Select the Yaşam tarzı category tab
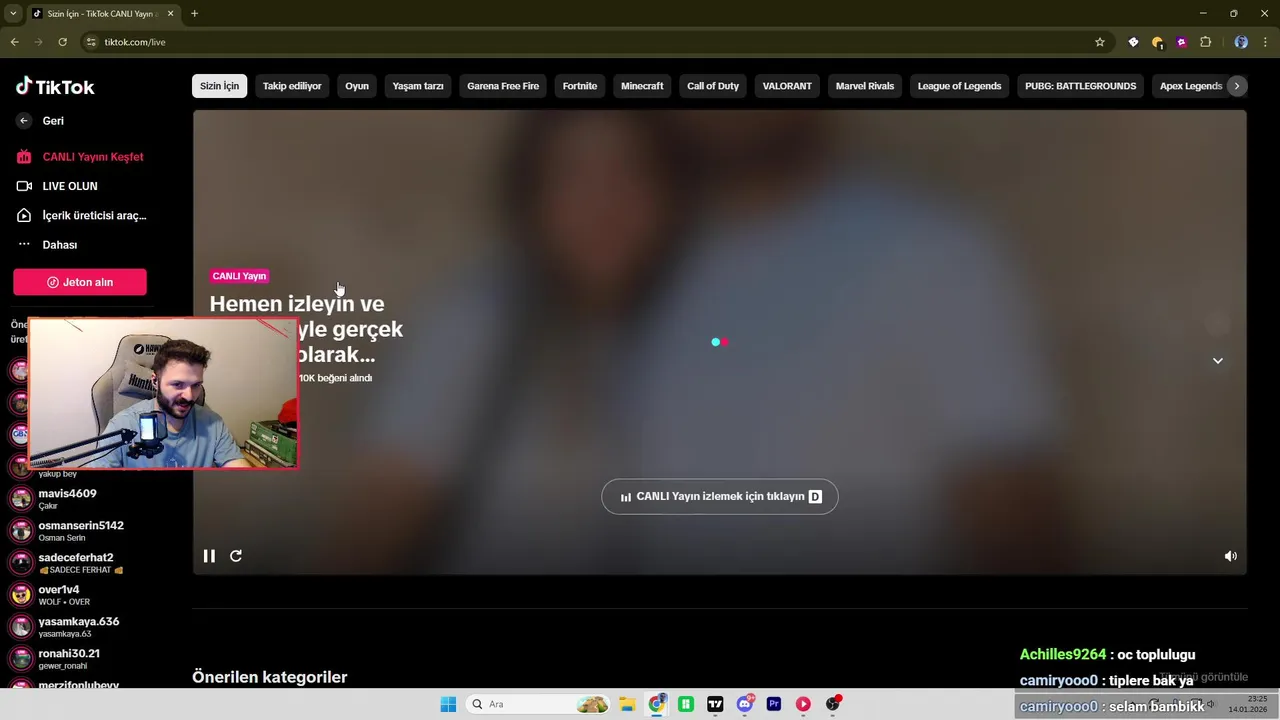 click(x=418, y=86)
